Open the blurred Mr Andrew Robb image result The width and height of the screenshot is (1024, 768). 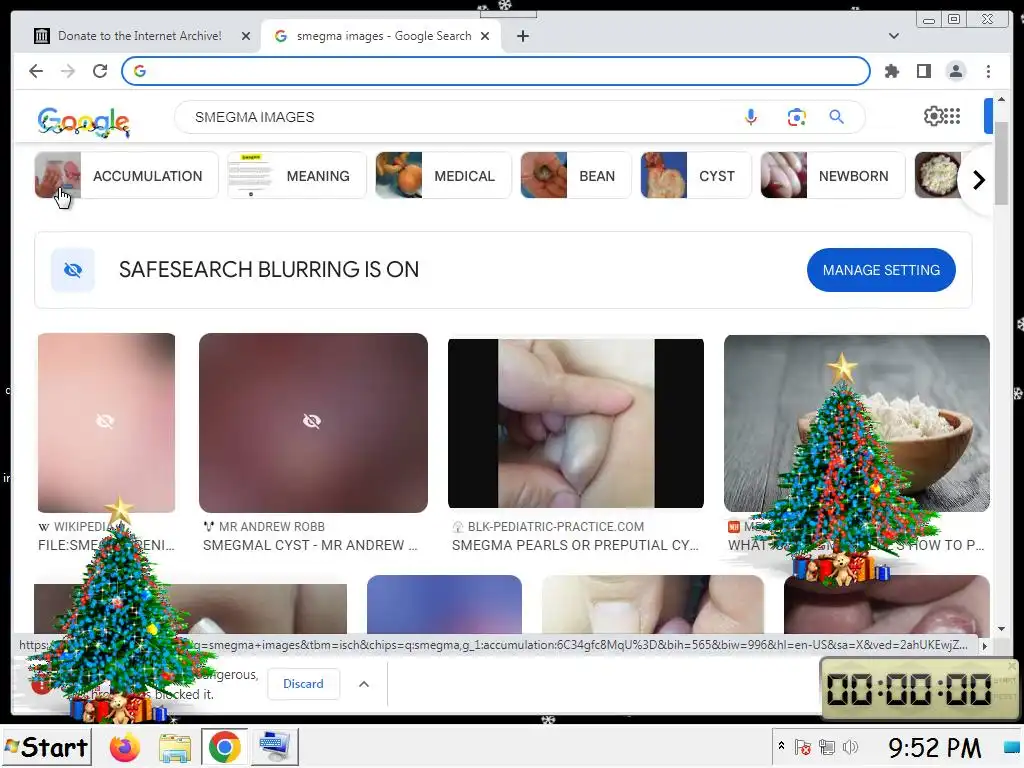[313, 423]
